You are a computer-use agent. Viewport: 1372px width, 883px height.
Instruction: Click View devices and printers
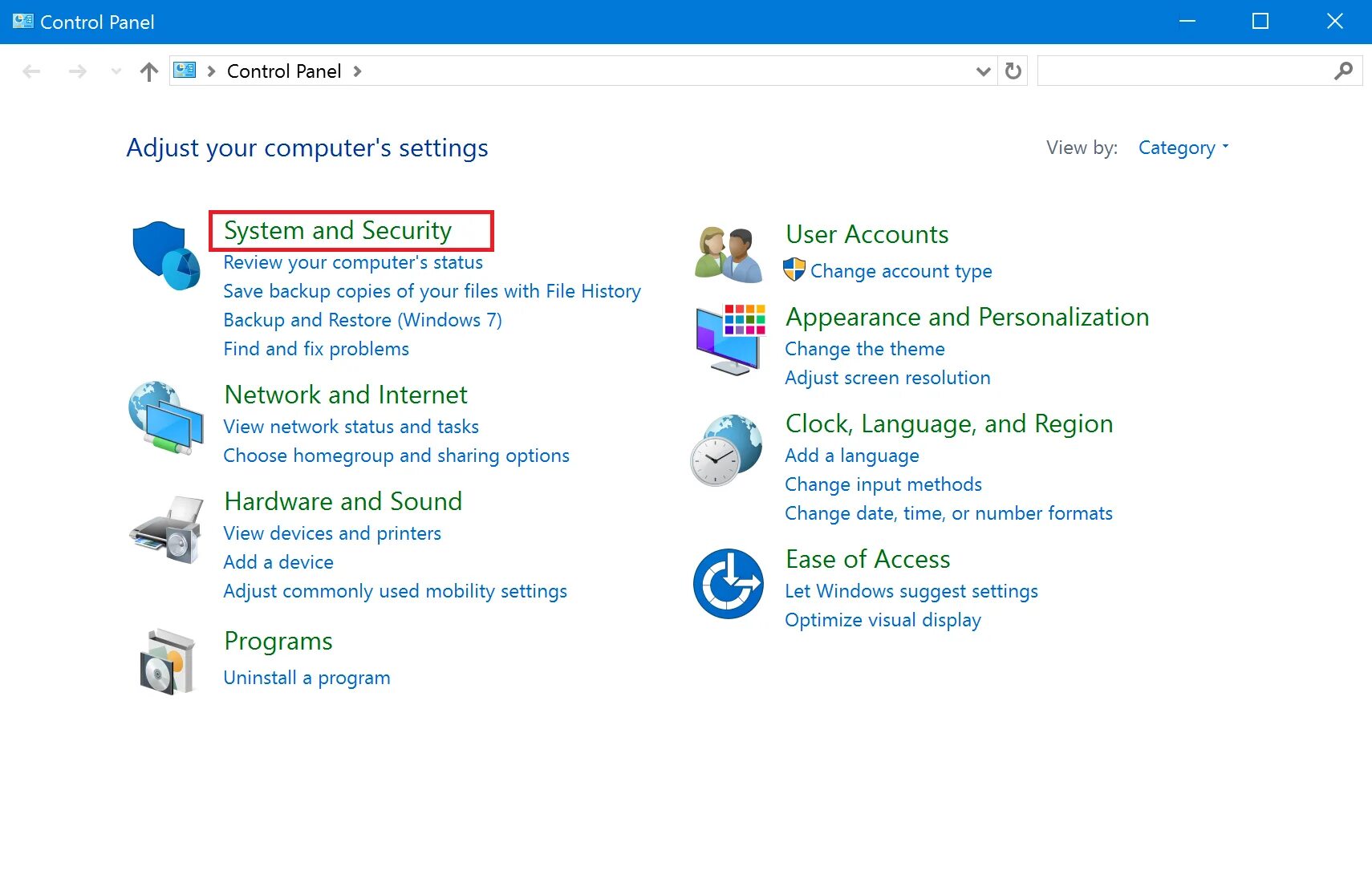click(332, 533)
